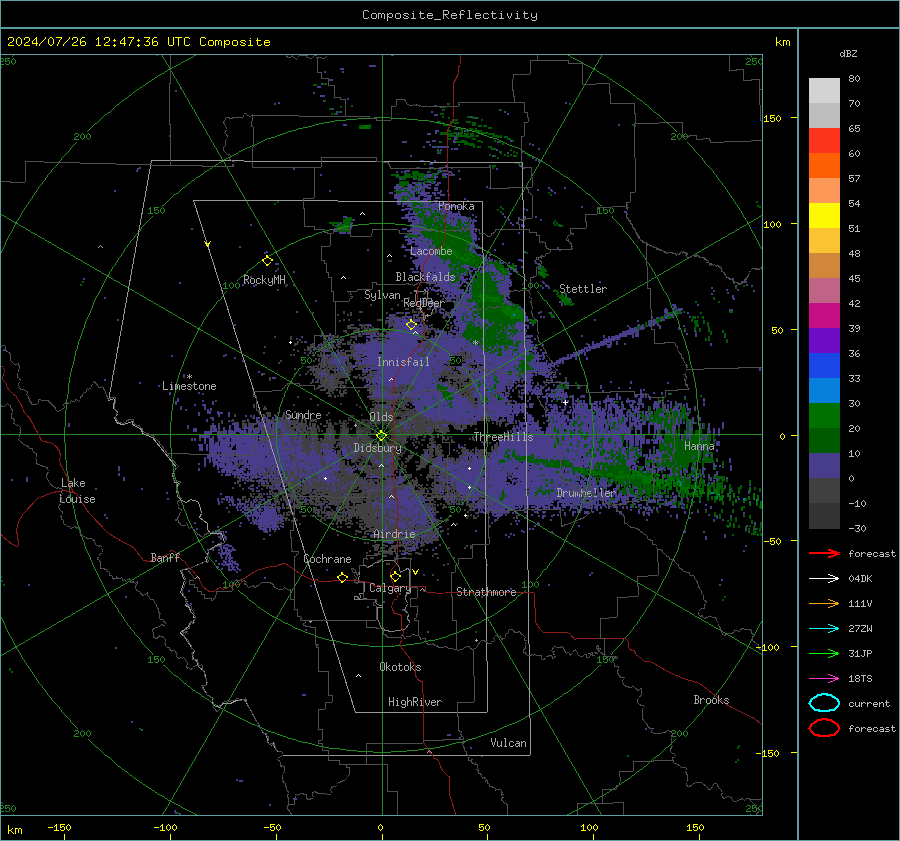Click the cyan 'current' ellipse legend icon

tap(824, 703)
